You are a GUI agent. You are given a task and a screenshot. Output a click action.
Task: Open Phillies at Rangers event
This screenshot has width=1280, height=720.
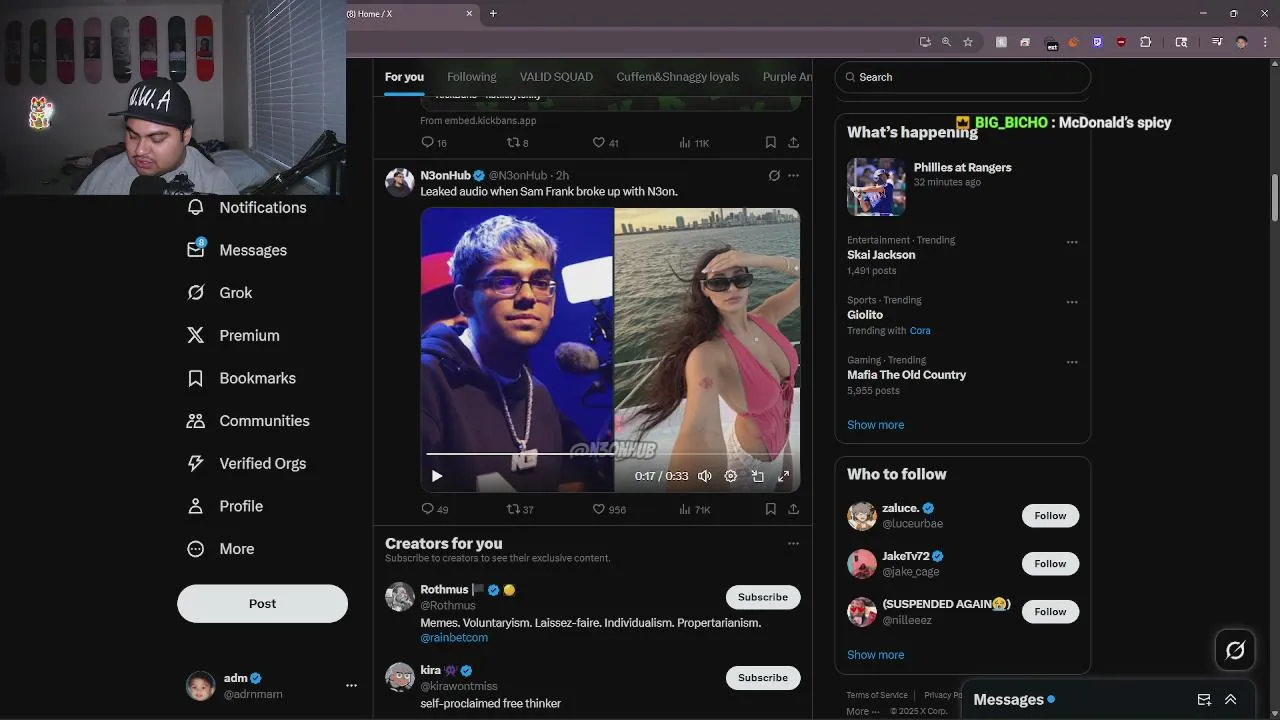point(962,185)
